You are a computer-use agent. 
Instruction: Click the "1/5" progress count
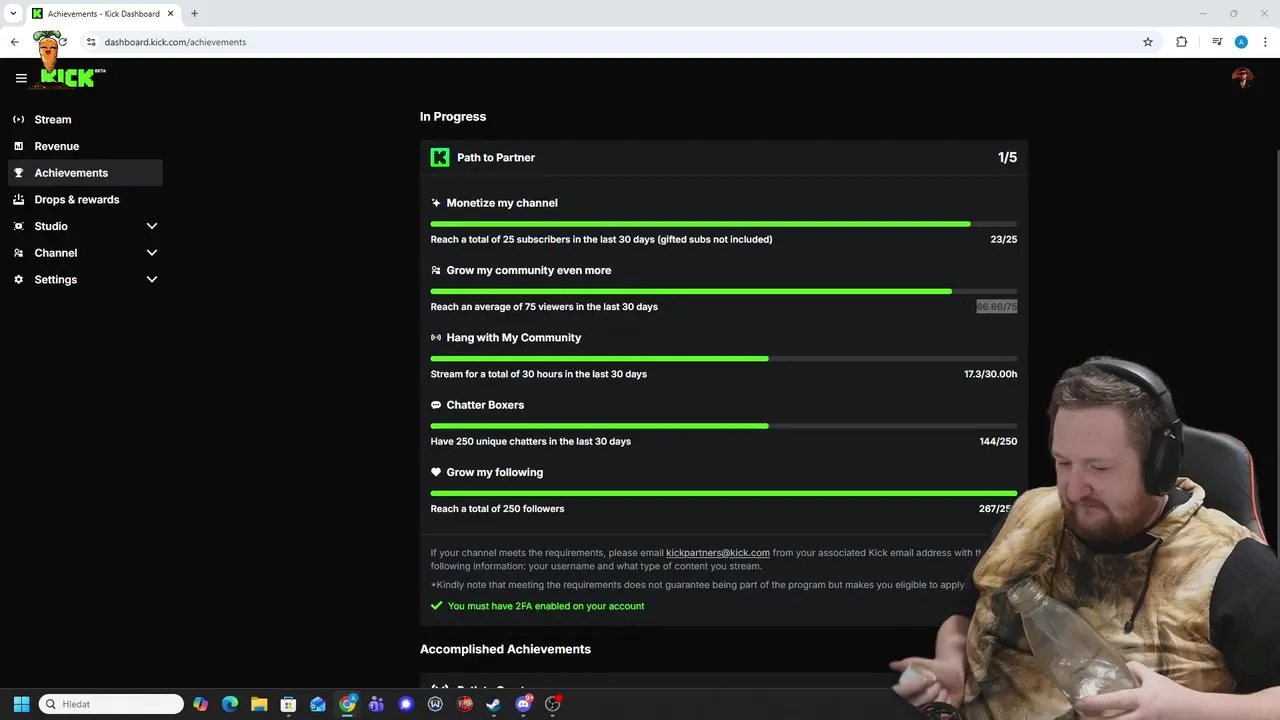click(x=1007, y=158)
